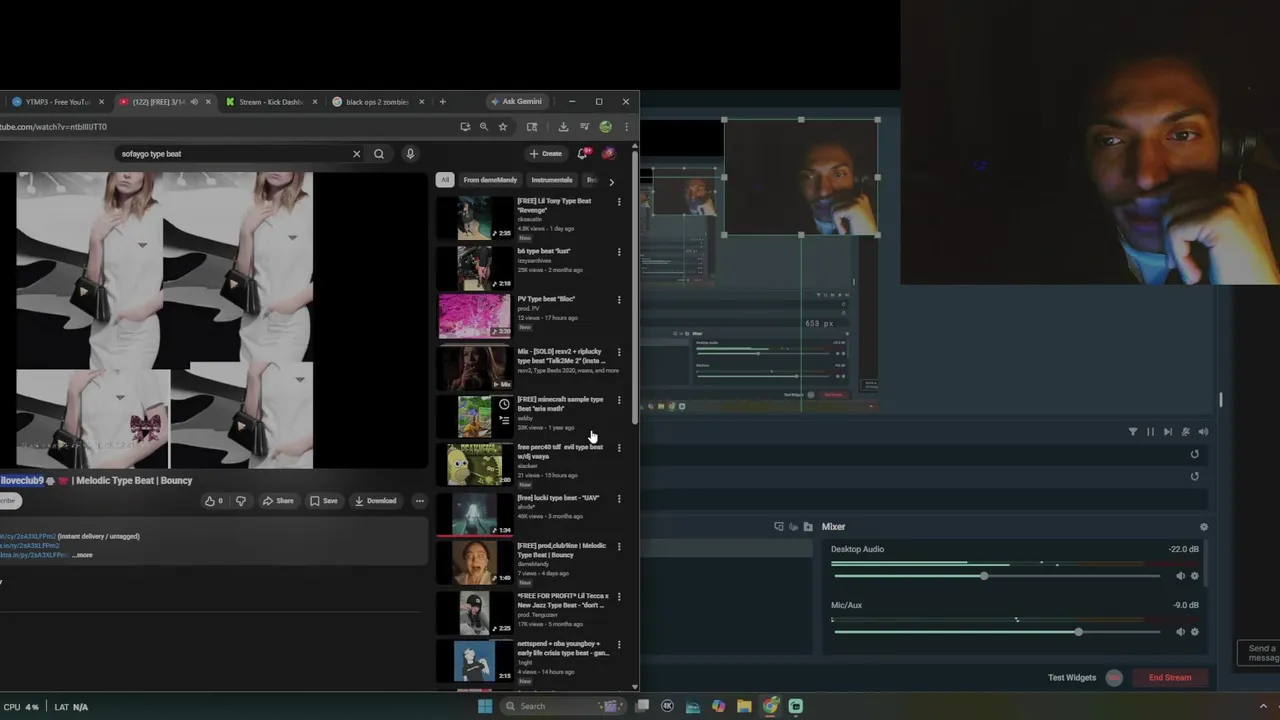Click Test Widgets in Streamlabs

coord(1072,678)
